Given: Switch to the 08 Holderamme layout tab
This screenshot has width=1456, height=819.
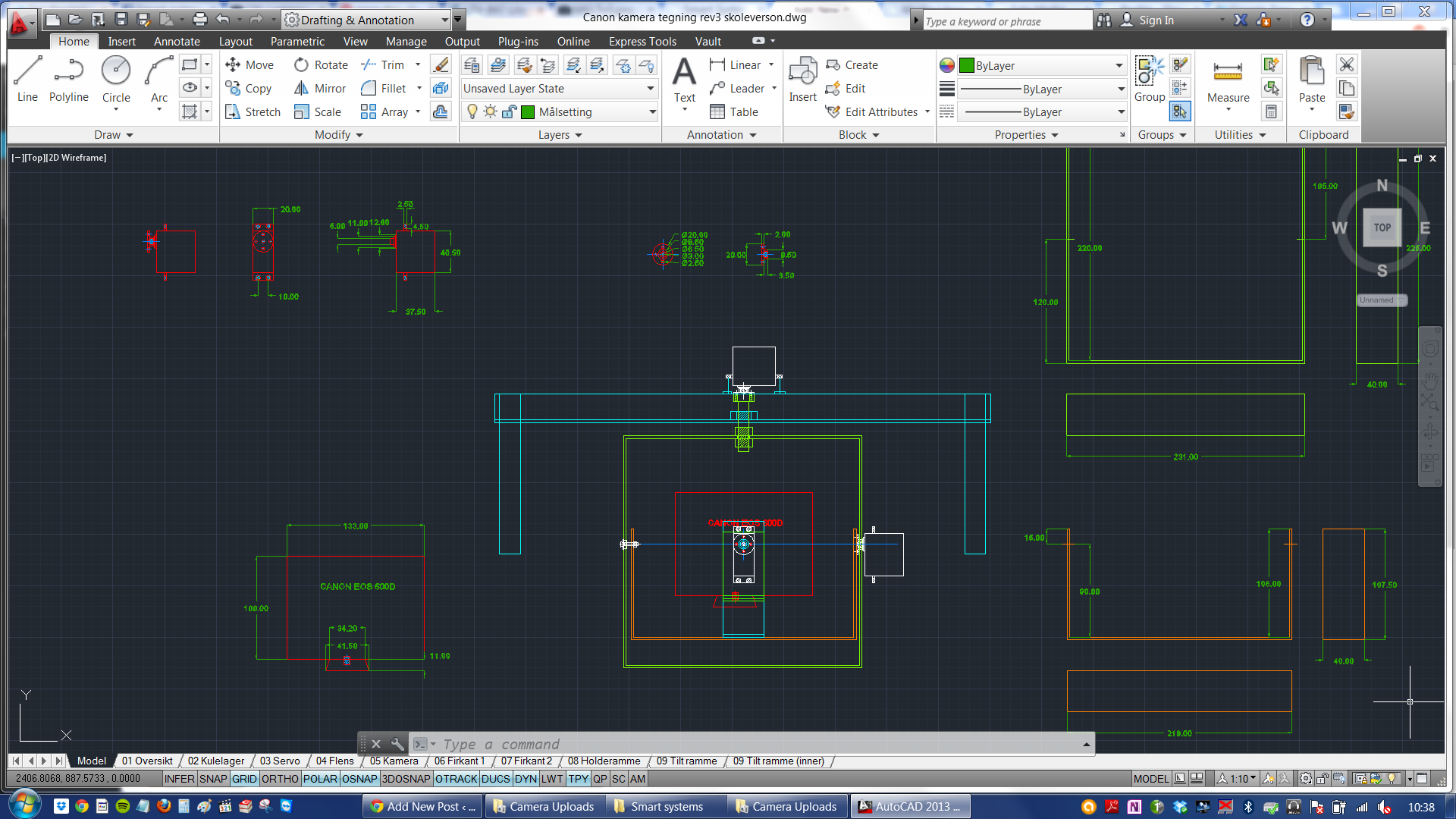Looking at the screenshot, I should pyautogui.click(x=604, y=761).
